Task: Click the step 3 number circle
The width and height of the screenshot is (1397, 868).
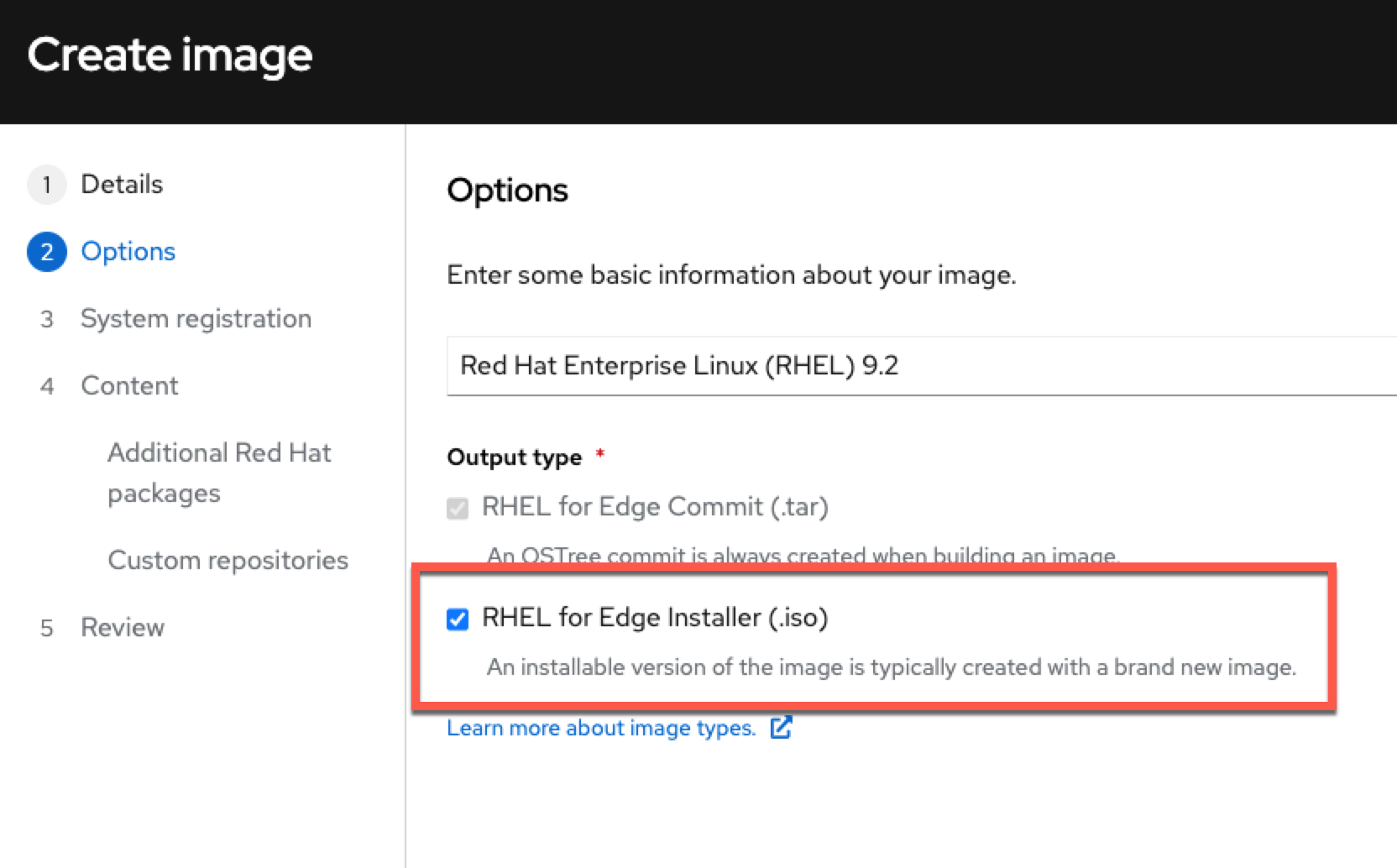Action: tap(46, 319)
